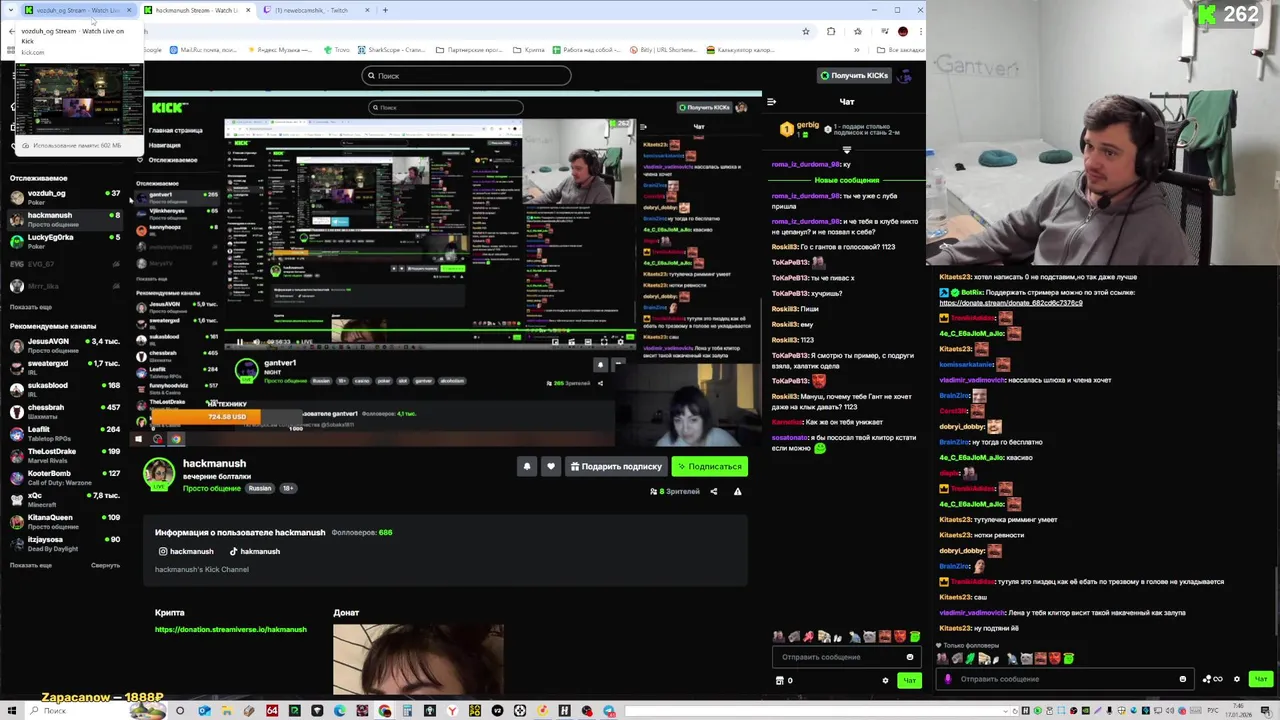Open the Партнерские прог... bookmarks folder

(469, 49)
